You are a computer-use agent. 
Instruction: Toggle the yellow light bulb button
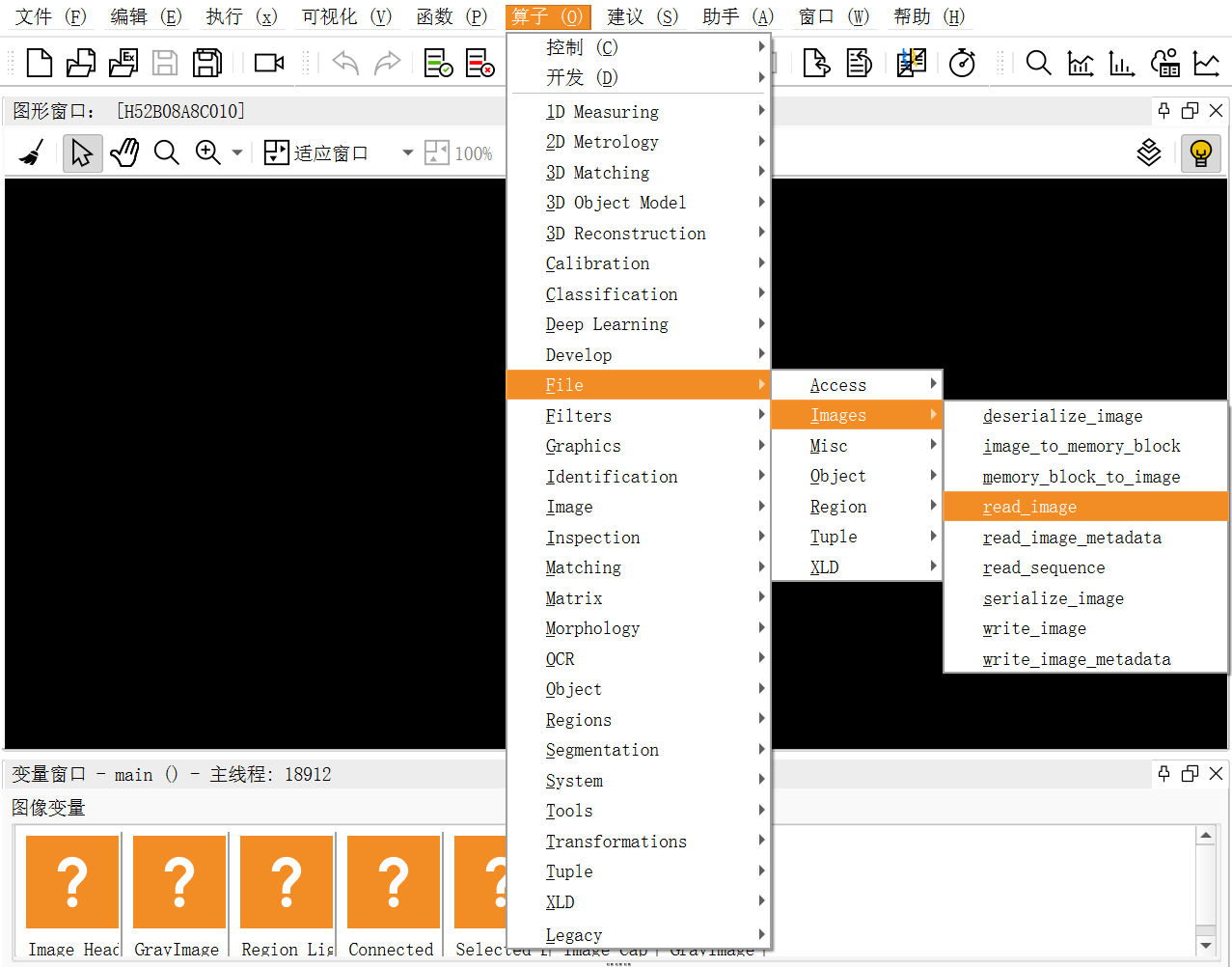(x=1201, y=153)
